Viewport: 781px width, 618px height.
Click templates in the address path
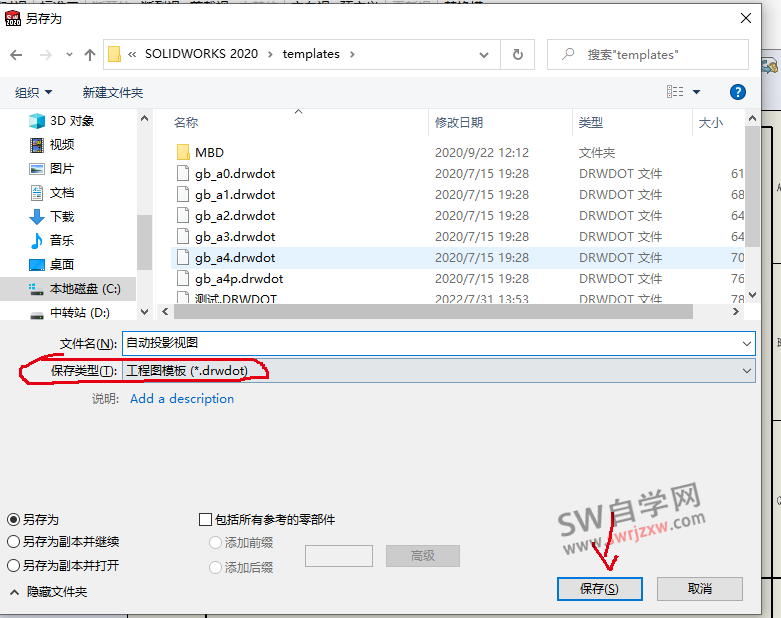[311, 54]
